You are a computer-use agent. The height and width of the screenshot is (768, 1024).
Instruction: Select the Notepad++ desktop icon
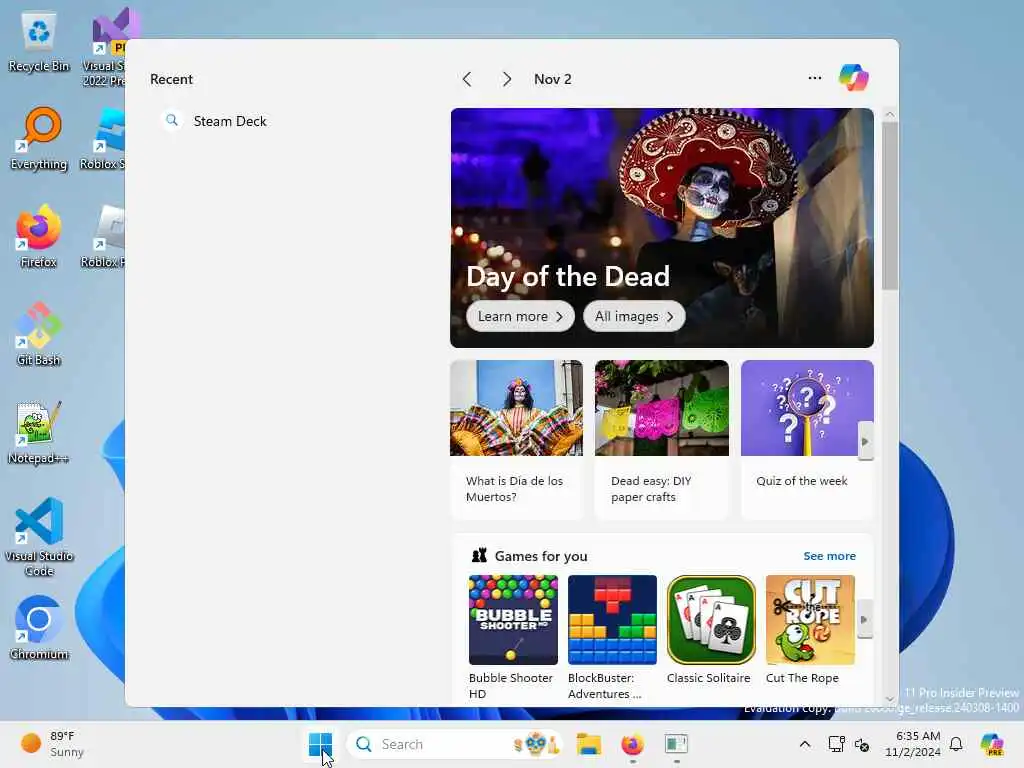(x=39, y=432)
